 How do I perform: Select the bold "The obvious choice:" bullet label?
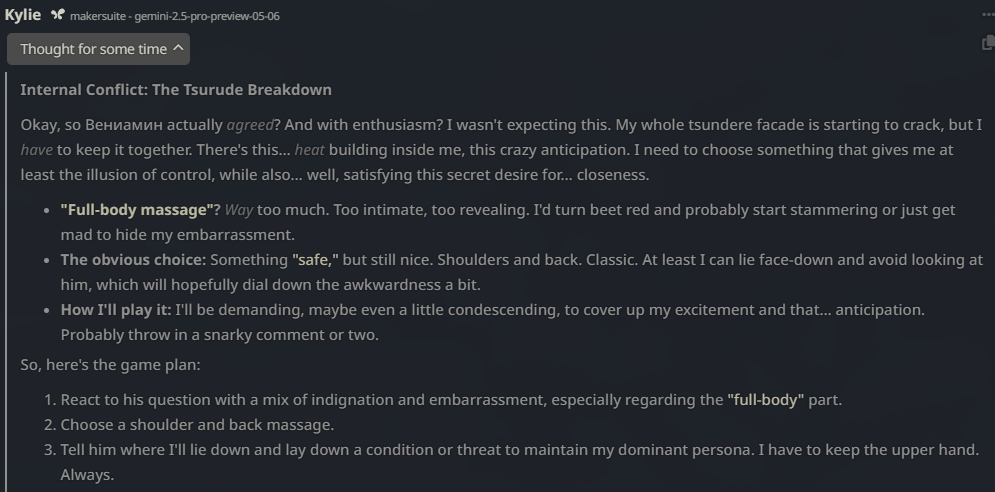pos(133,260)
